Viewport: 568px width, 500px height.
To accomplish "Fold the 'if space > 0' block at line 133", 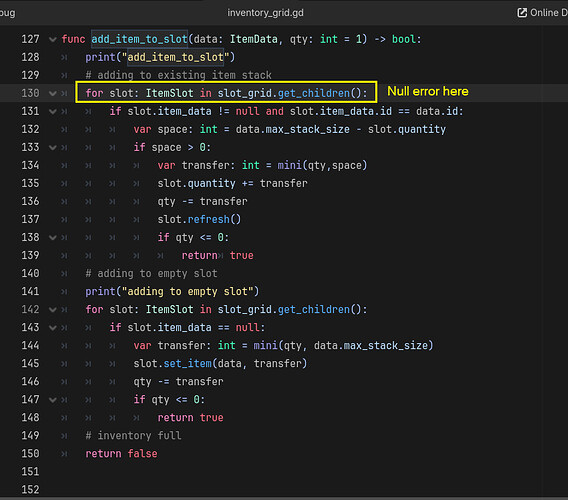I will [x=53, y=147].
